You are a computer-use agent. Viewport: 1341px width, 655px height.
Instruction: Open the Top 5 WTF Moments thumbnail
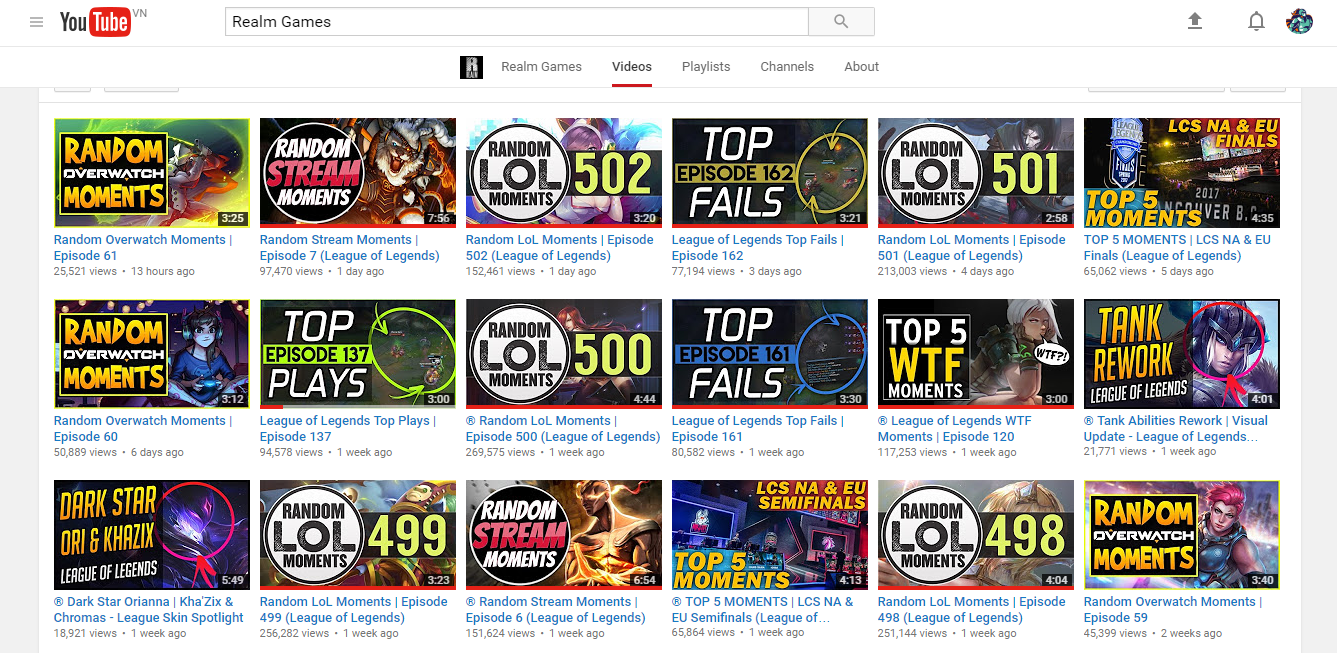click(976, 354)
